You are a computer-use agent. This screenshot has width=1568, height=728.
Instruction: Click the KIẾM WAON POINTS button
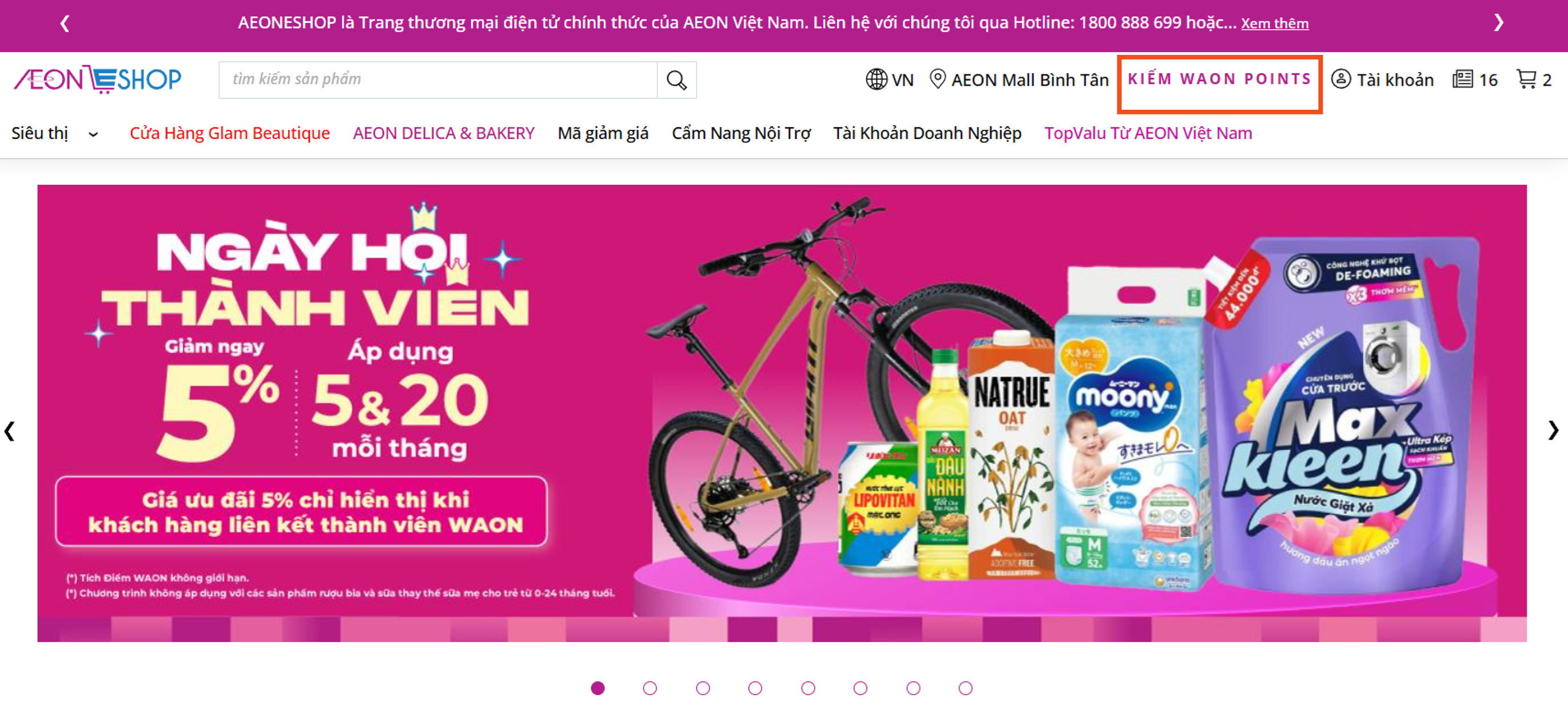(1219, 79)
